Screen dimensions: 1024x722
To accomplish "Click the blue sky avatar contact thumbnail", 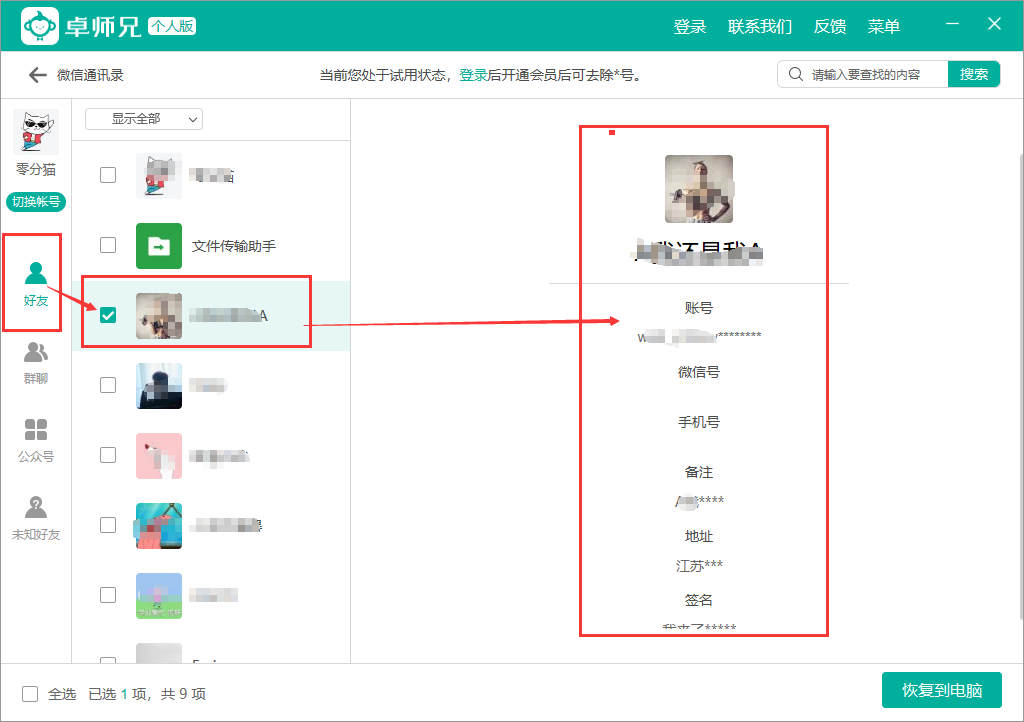I will click(159, 595).
